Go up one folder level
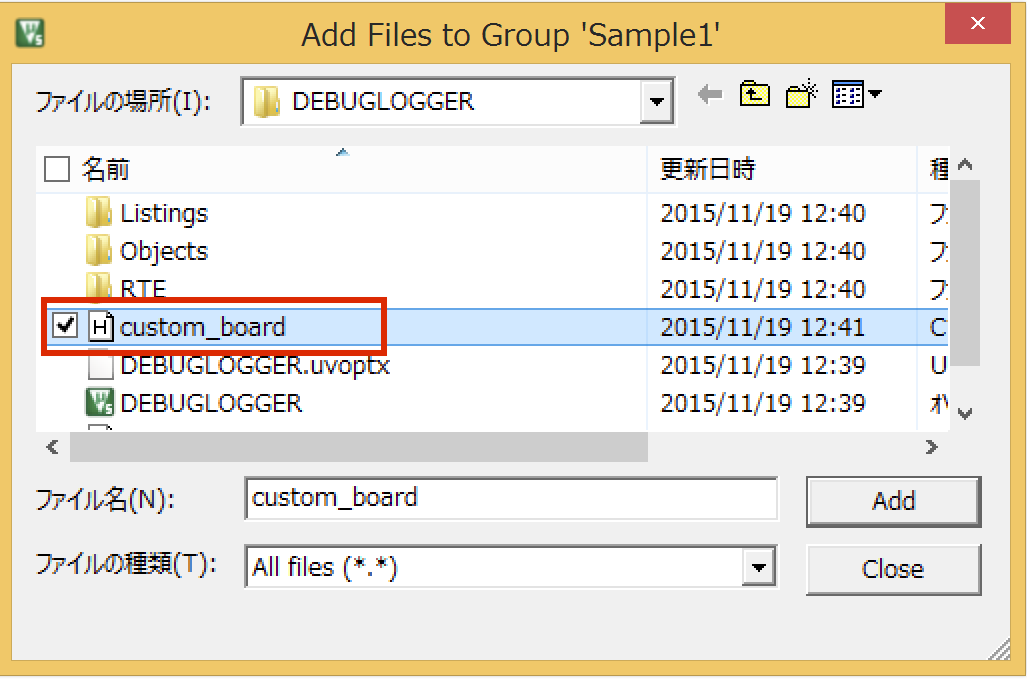Screen dimensions: 1027x679 pos(754,96)
